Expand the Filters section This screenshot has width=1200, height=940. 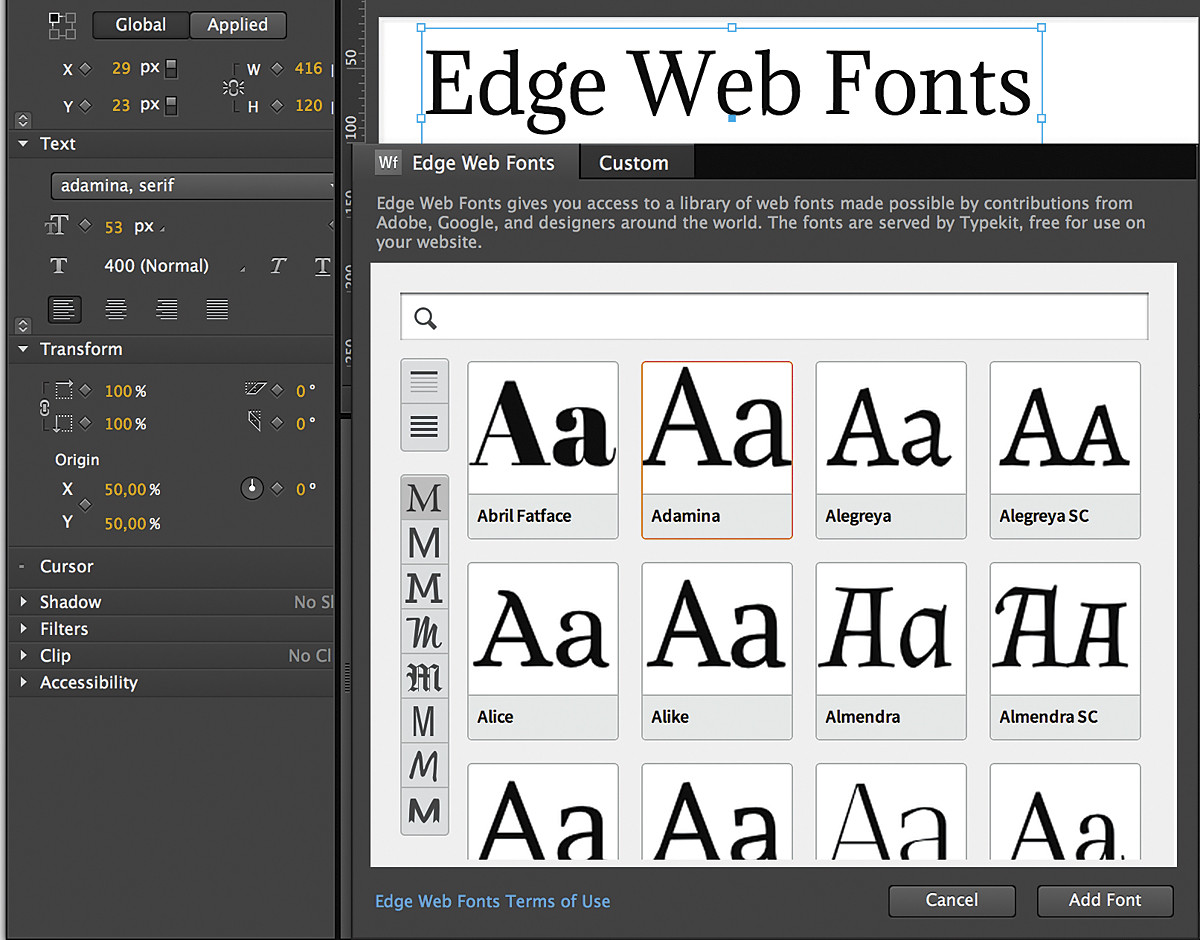23,629
